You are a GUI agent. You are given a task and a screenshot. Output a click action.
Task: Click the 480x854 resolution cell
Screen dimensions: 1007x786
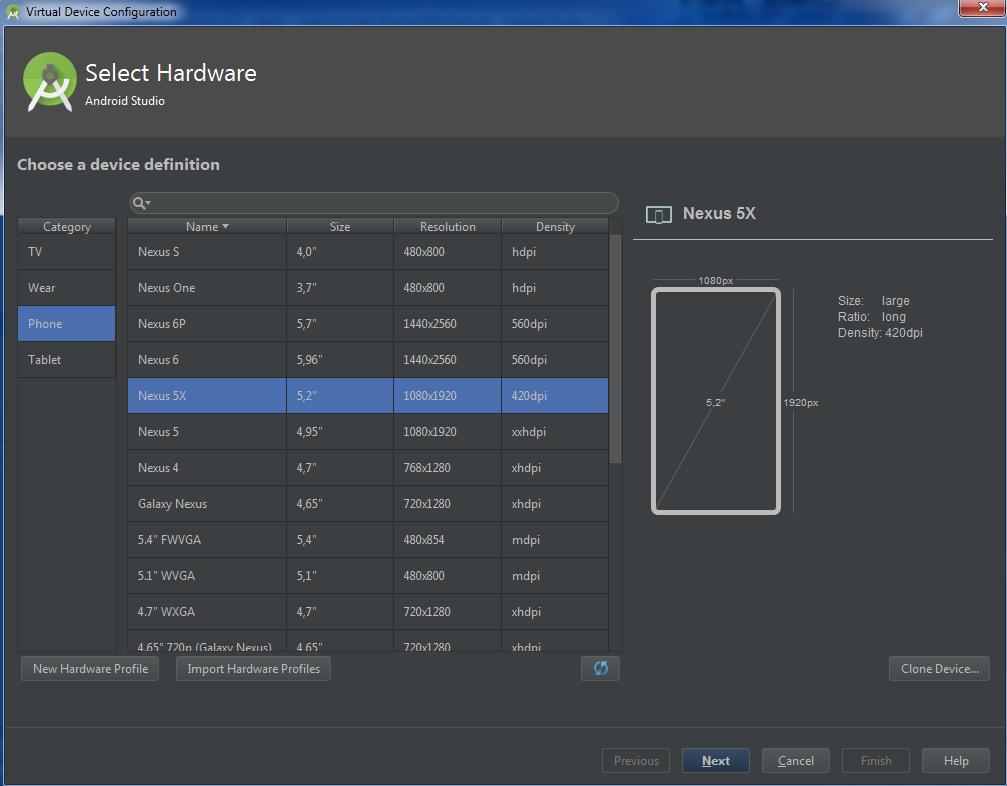tap(447, 539)
